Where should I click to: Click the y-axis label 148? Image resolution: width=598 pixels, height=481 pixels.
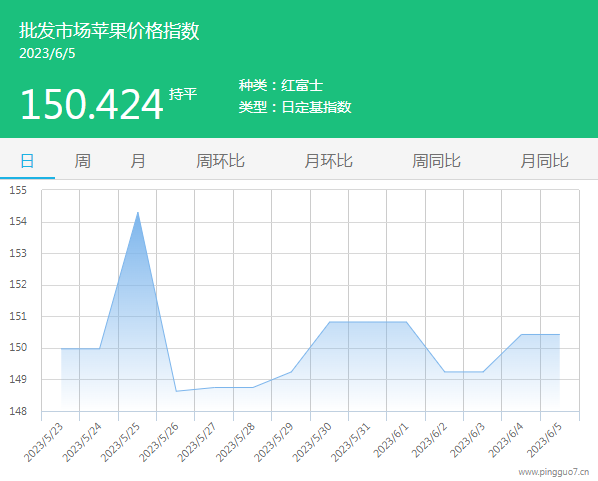[18, 411]
